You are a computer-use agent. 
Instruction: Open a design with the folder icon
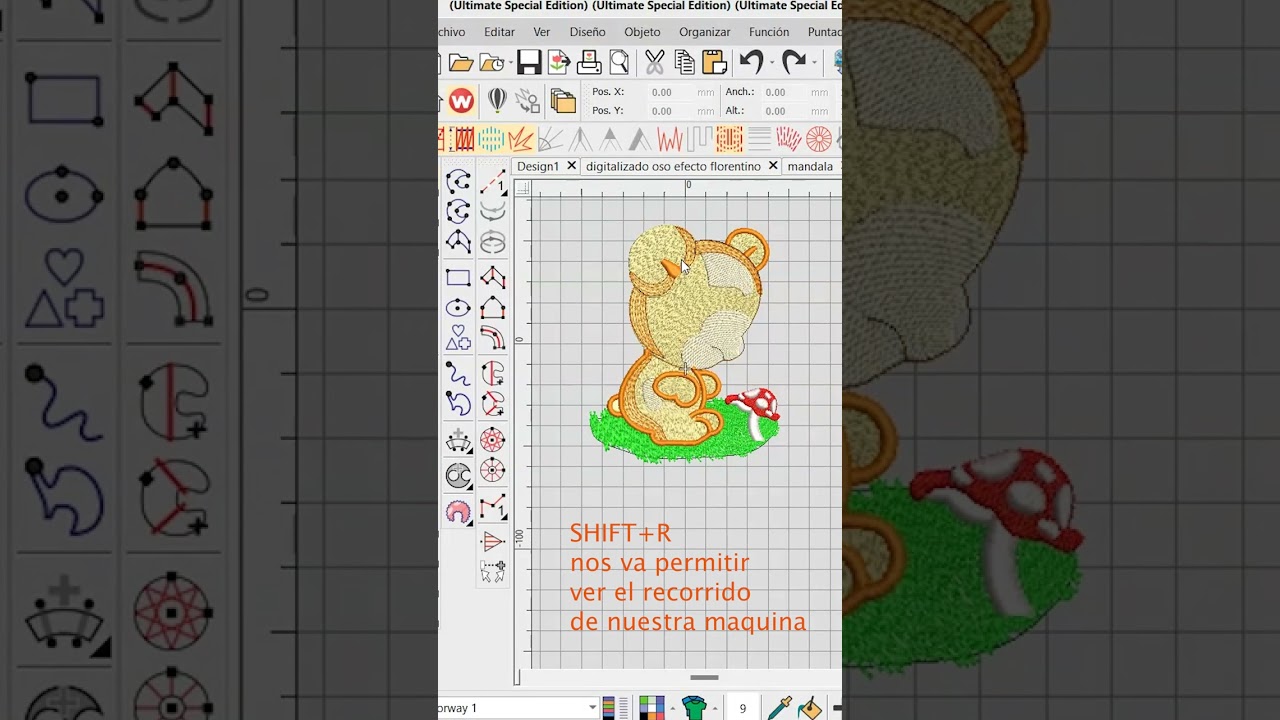pyautogui.click(x=461, y=63)
